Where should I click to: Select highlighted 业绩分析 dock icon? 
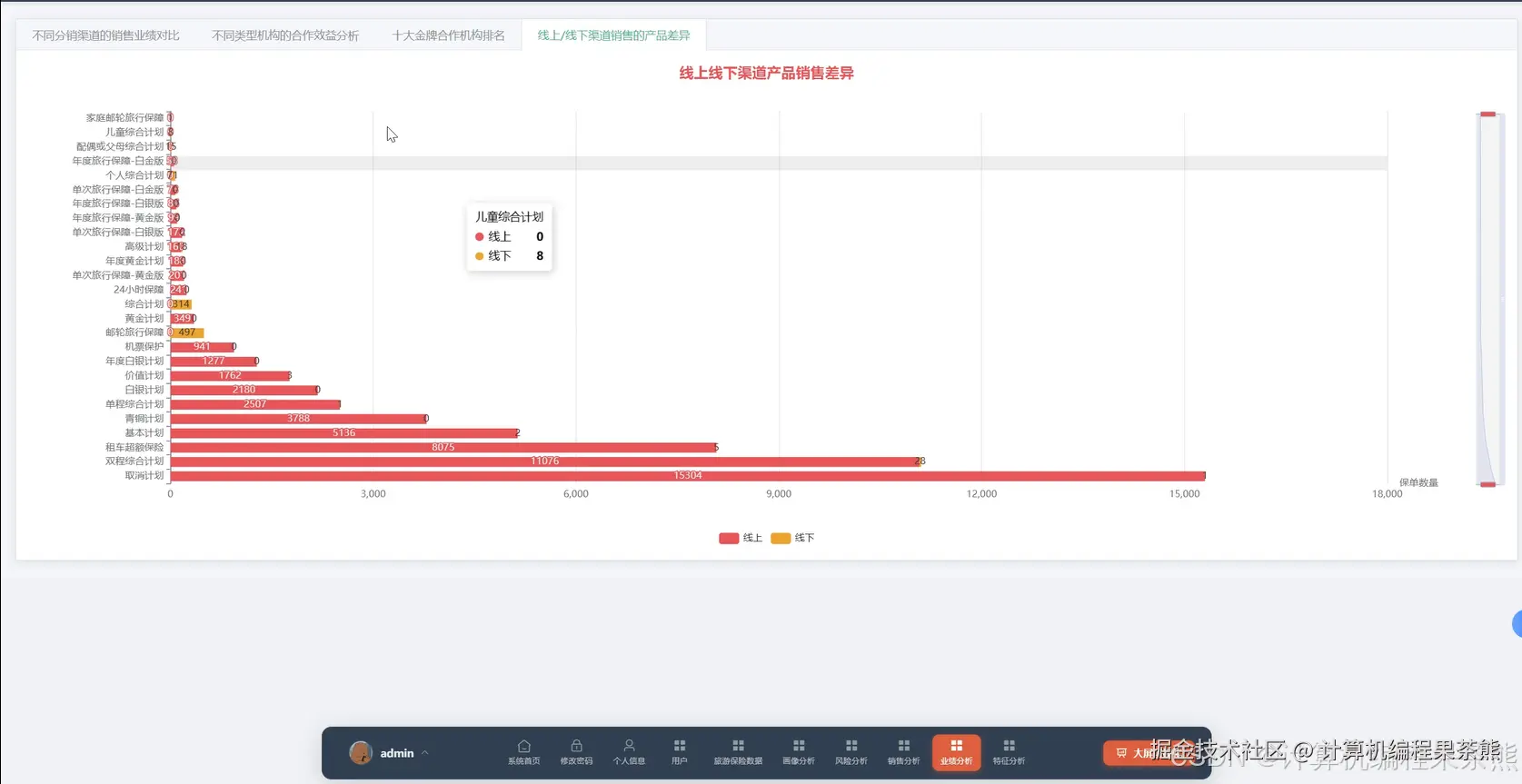[x=957, y=752]
